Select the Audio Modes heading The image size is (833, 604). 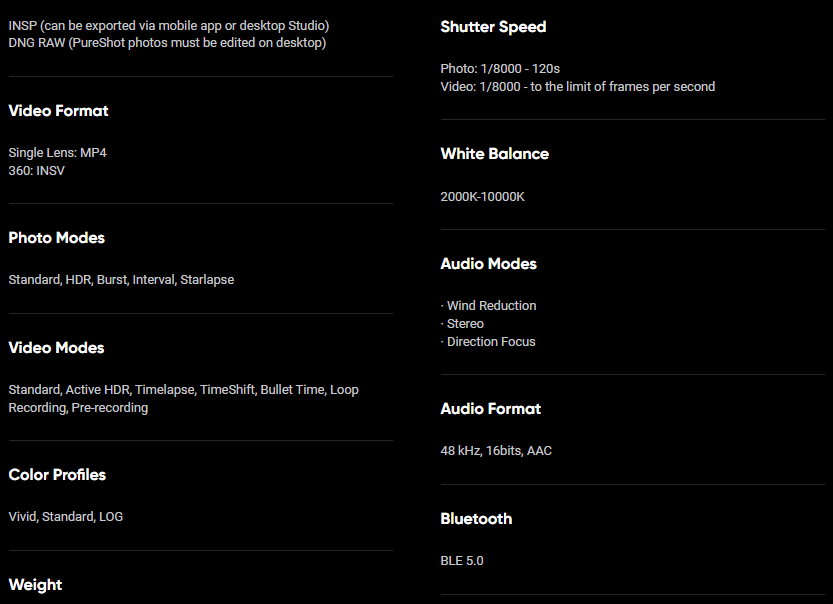click(489, 263)
